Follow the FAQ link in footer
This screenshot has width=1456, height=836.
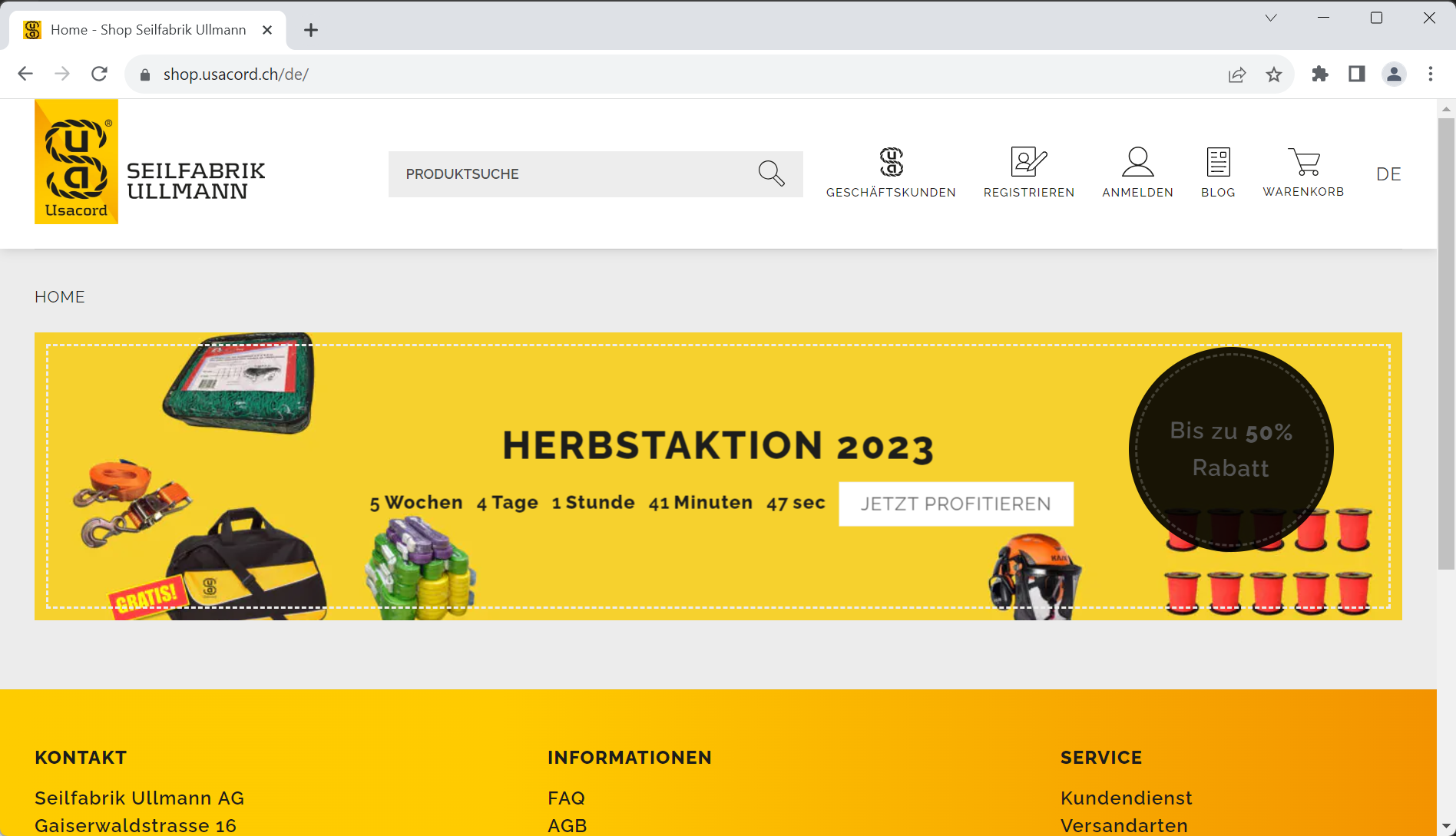566,798
